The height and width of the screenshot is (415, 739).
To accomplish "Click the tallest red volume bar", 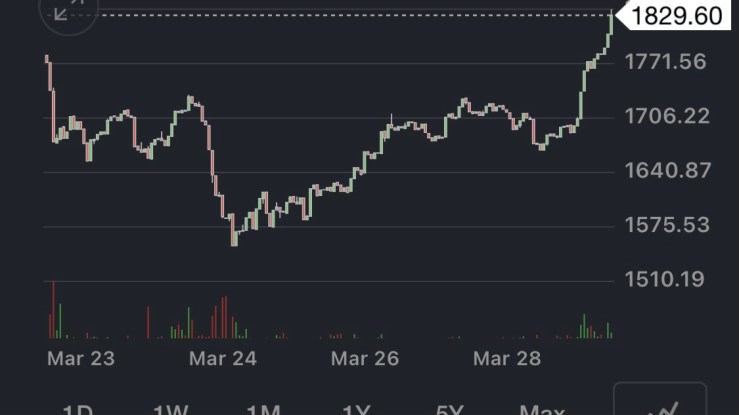I will [x=53, y=310].
